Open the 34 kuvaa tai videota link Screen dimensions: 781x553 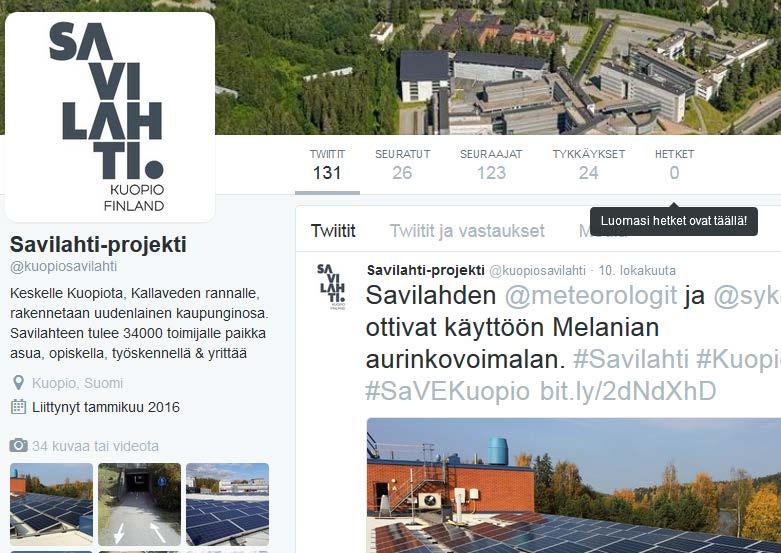(95, 446)
